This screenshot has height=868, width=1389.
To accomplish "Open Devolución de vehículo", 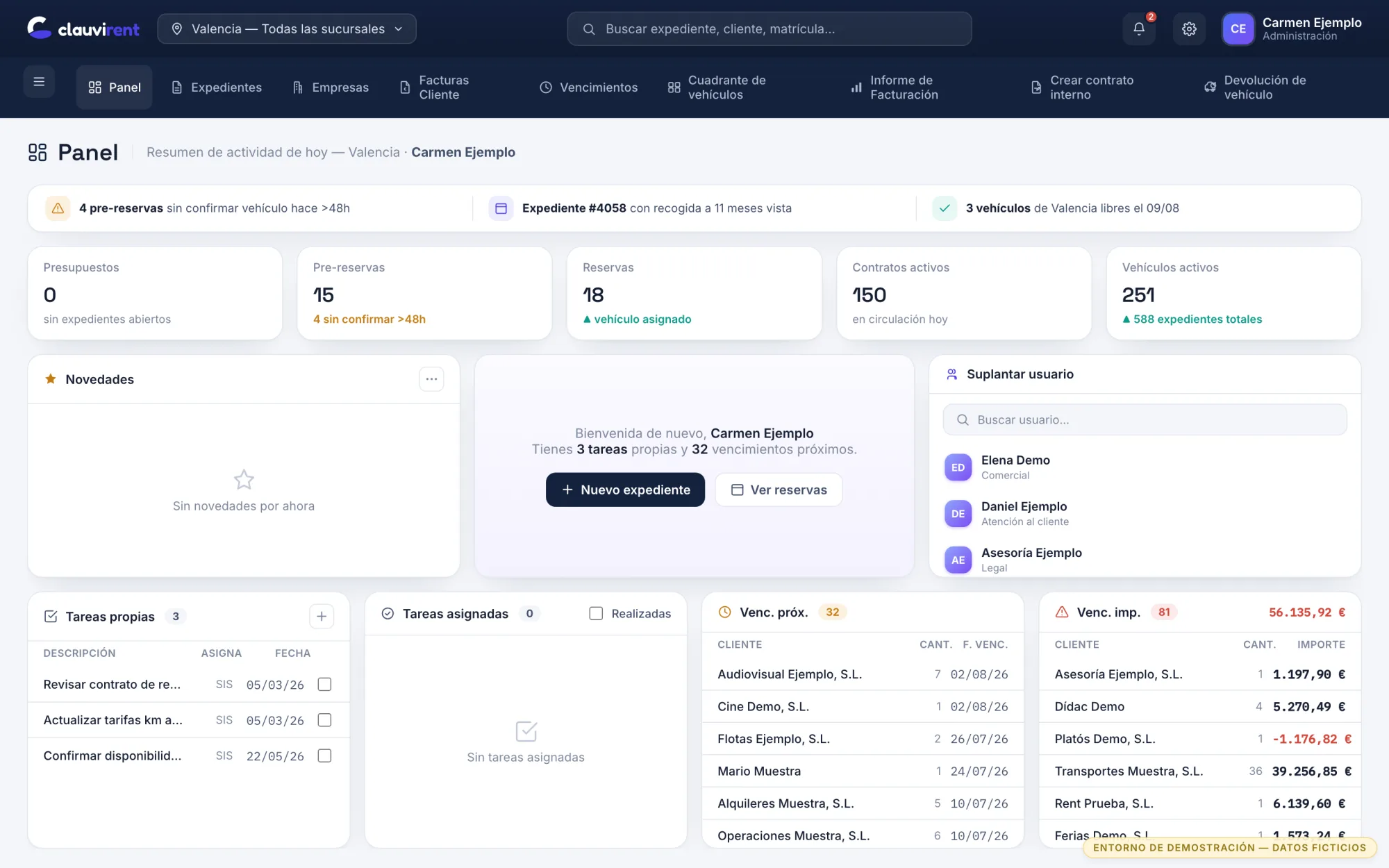I will coord(1255,87).
